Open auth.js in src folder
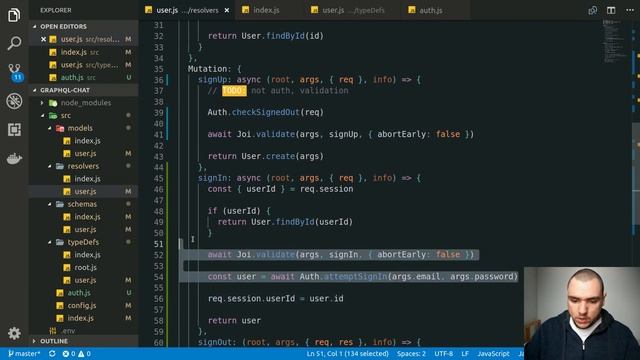Screen dimensions: 640x360 [84, 293]
